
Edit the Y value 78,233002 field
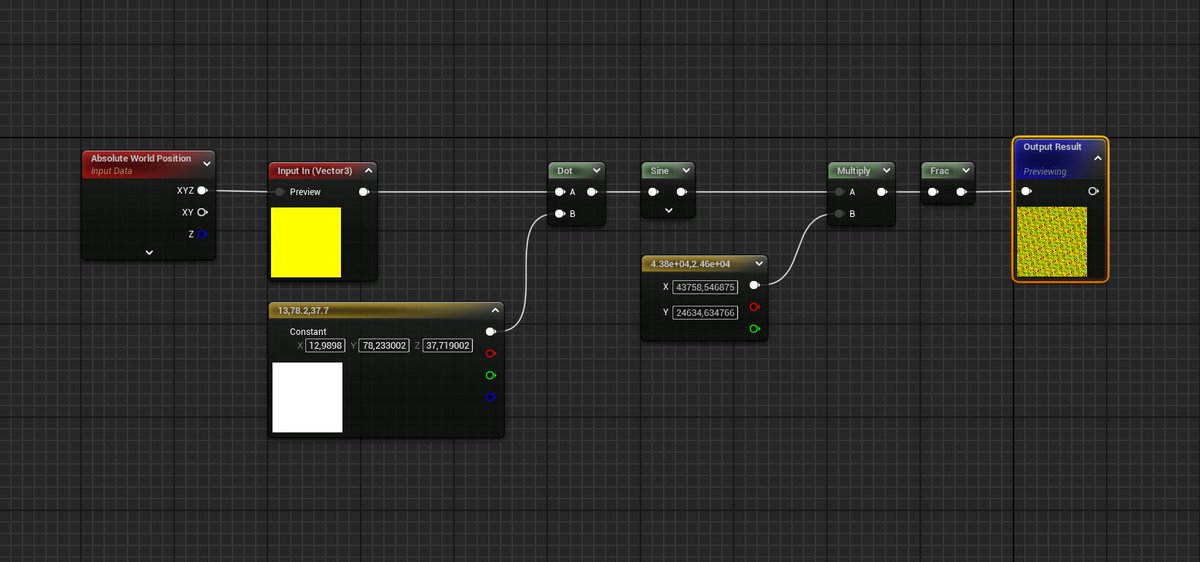pyautogui.click(x=385, y=346)
